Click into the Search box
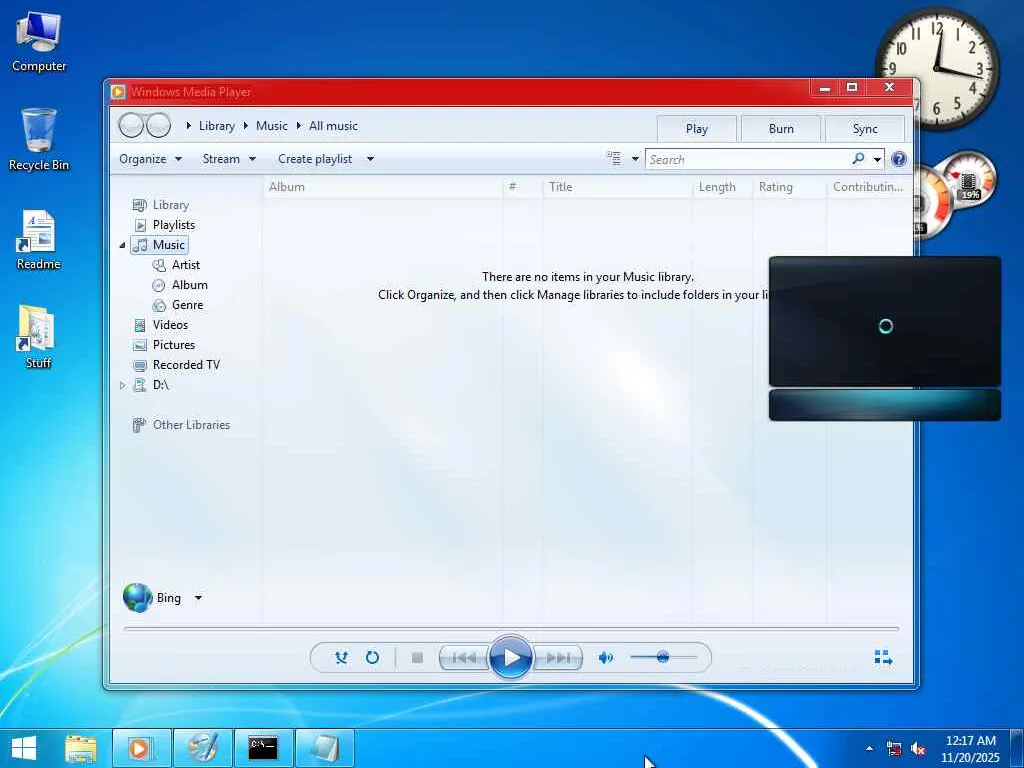The image size is (1024, 768). coord(748,159)
